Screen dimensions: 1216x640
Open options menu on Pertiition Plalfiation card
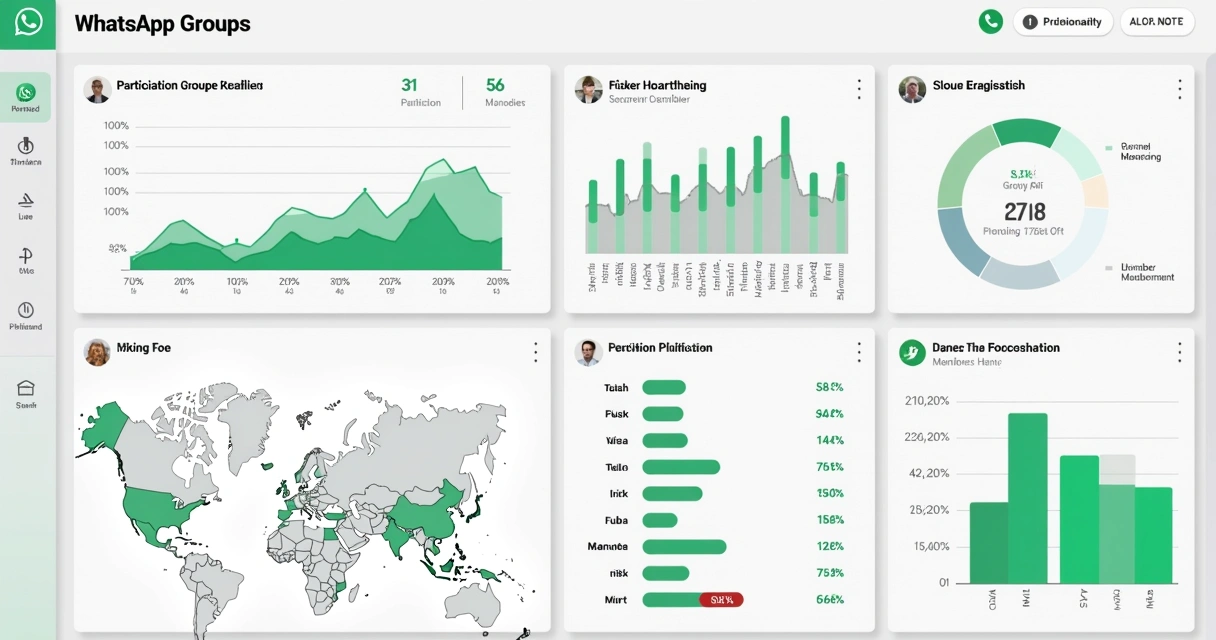[858, 351]
